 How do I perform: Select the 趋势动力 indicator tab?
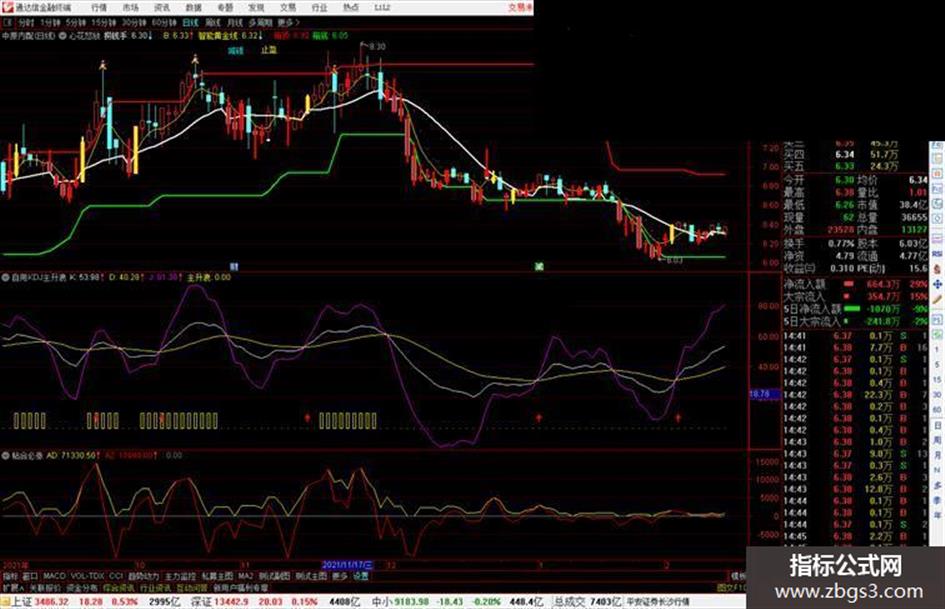click(x=143, y=576)
